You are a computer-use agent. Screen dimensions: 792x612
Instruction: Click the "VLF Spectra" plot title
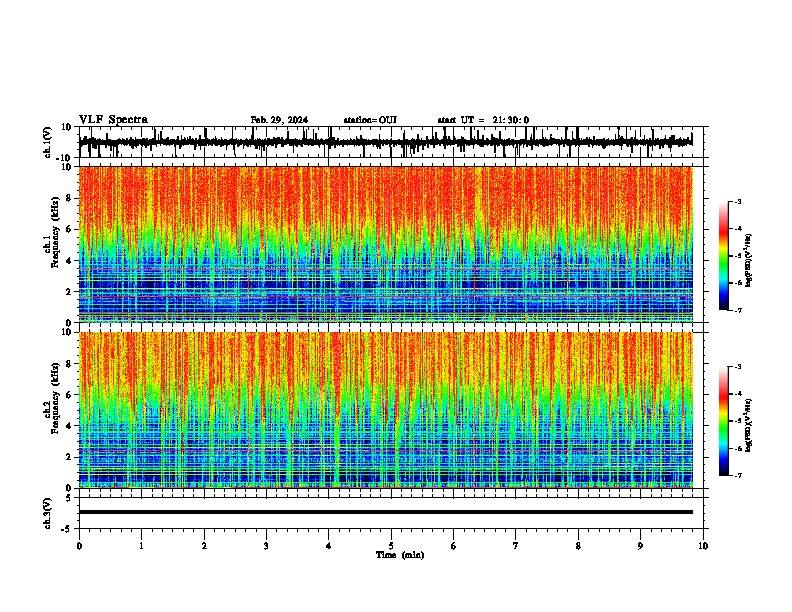(113, 120)
